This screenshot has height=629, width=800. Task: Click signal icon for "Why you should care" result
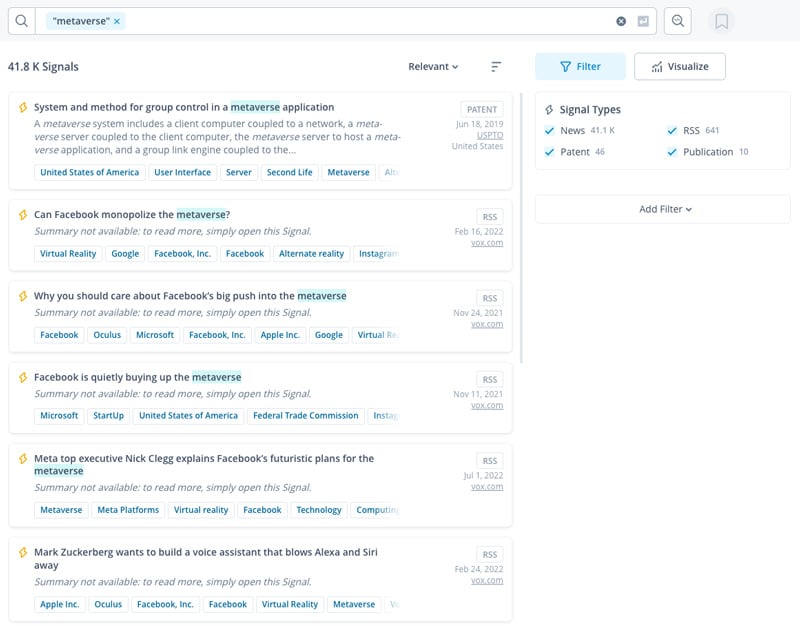23,296
